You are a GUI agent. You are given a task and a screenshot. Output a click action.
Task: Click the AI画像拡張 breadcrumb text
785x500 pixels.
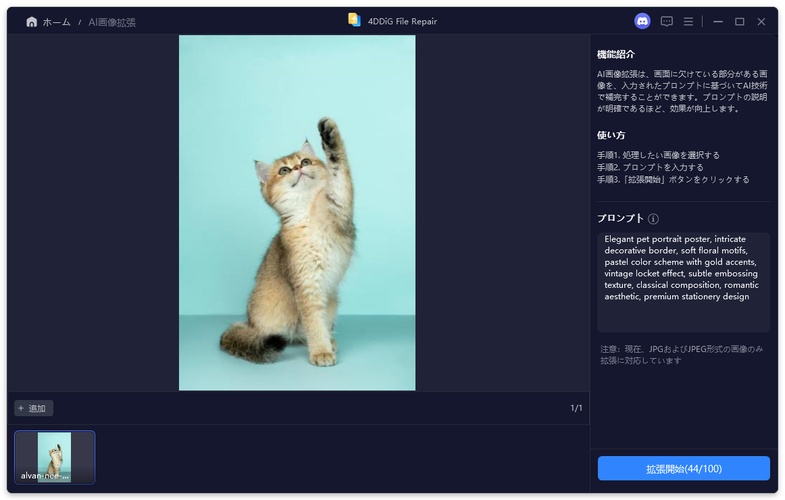point(112,23)
